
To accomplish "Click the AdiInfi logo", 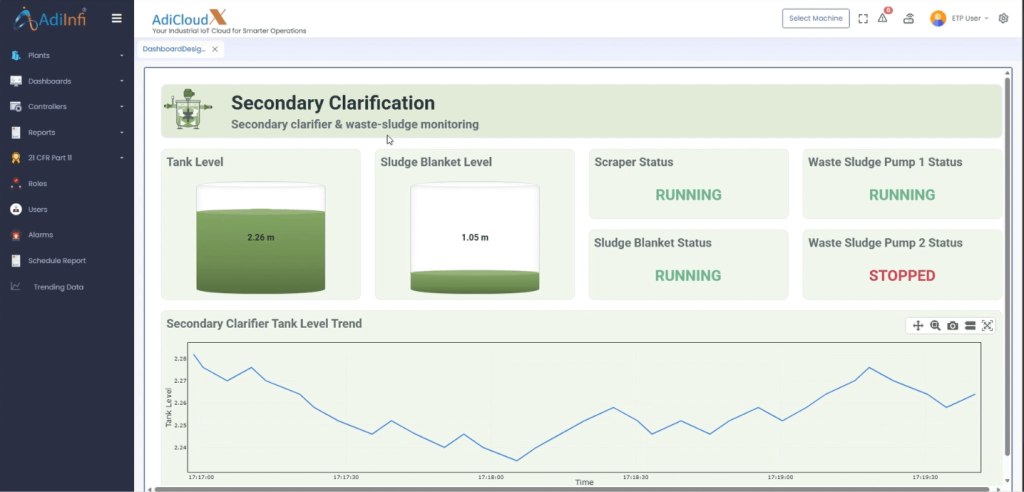I will pyautogui.click(x=50, y=18).
